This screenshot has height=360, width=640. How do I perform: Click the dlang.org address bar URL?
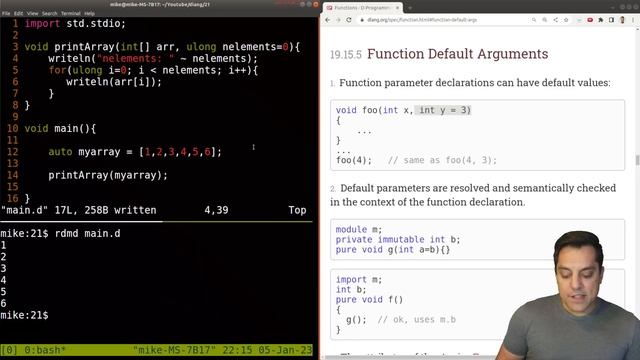(422, 20)
